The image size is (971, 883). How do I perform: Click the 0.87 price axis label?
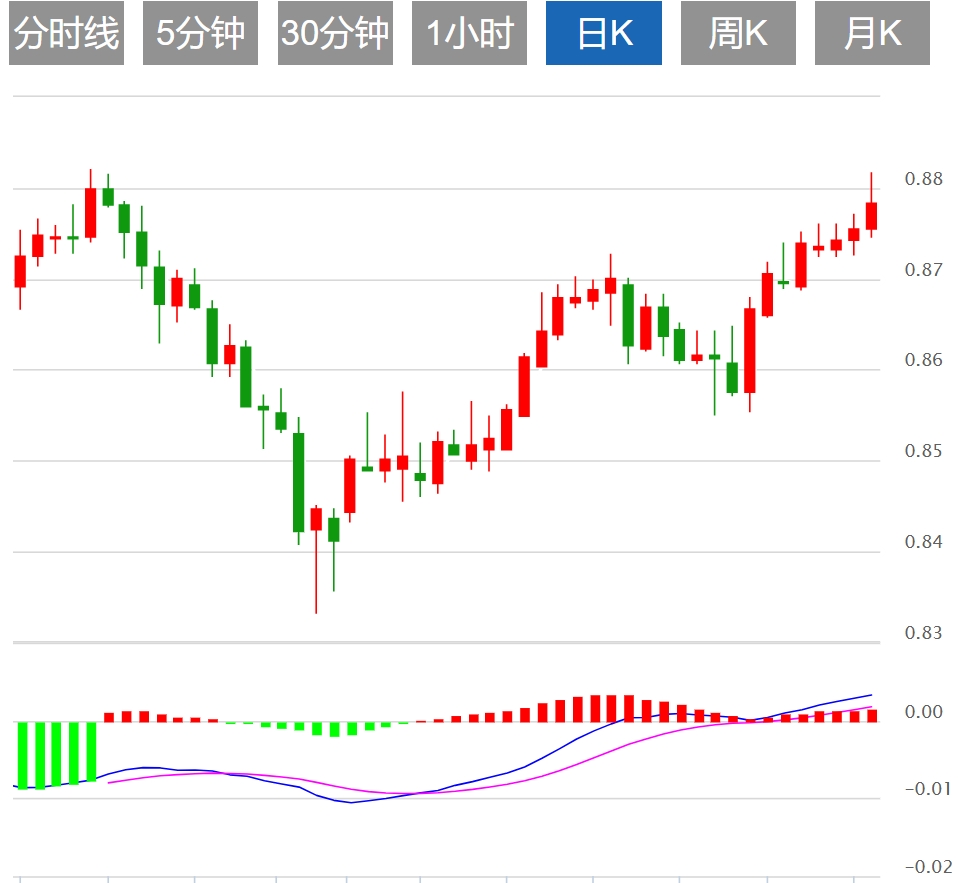point(925,270)
